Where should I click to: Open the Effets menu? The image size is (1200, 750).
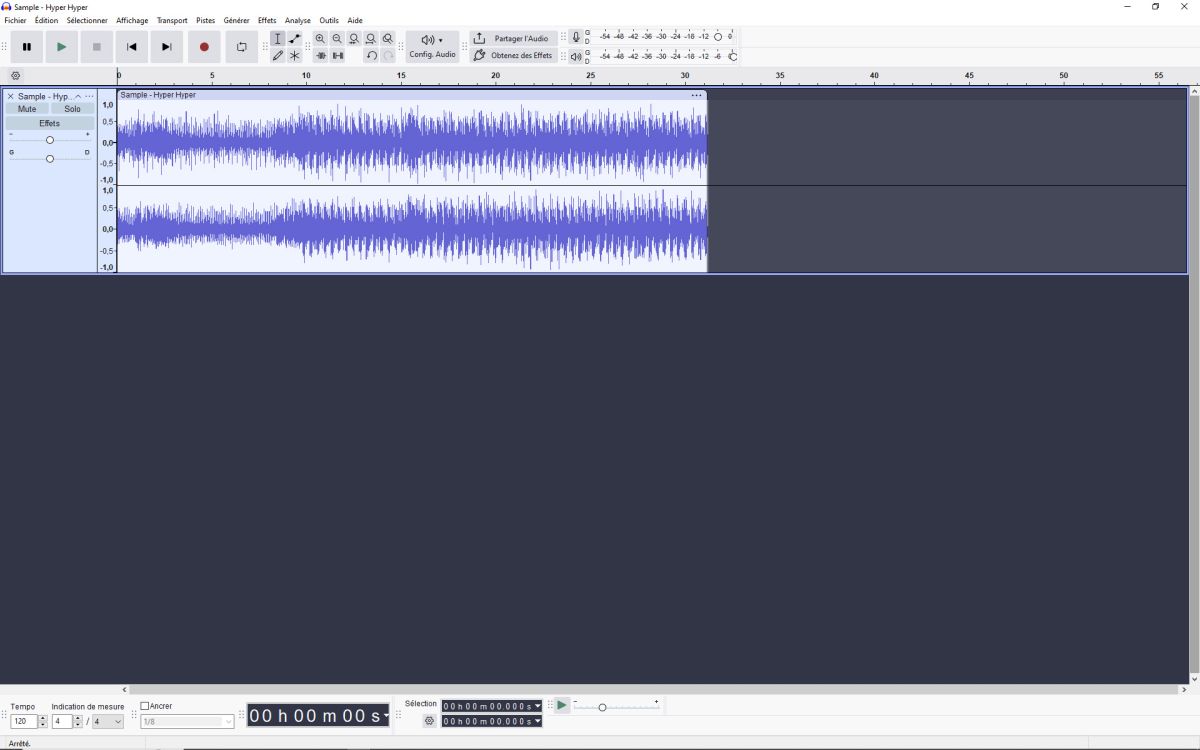click(x=266, y=20)
